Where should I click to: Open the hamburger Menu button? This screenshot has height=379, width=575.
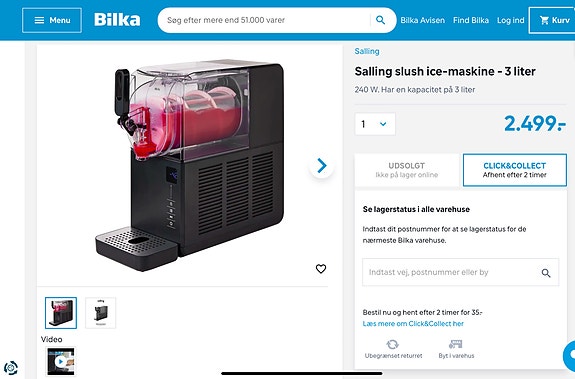(x=52, y=20)
